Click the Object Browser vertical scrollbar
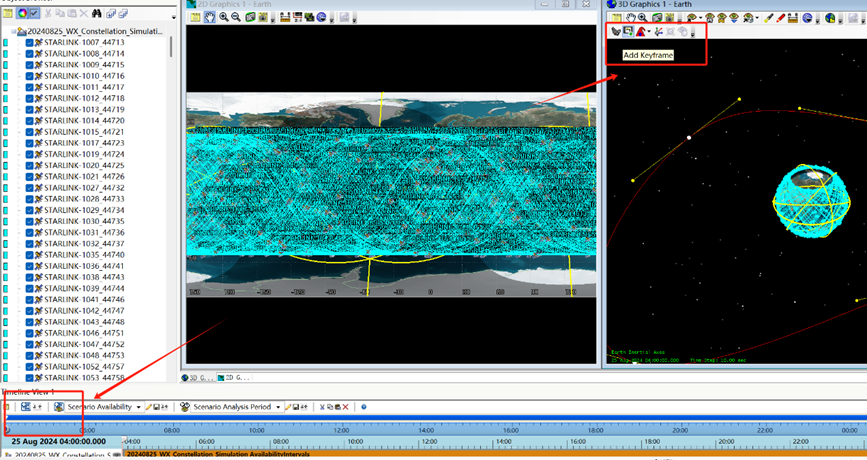The height and width of the screenshot is (460, 867). click(171, 47)
